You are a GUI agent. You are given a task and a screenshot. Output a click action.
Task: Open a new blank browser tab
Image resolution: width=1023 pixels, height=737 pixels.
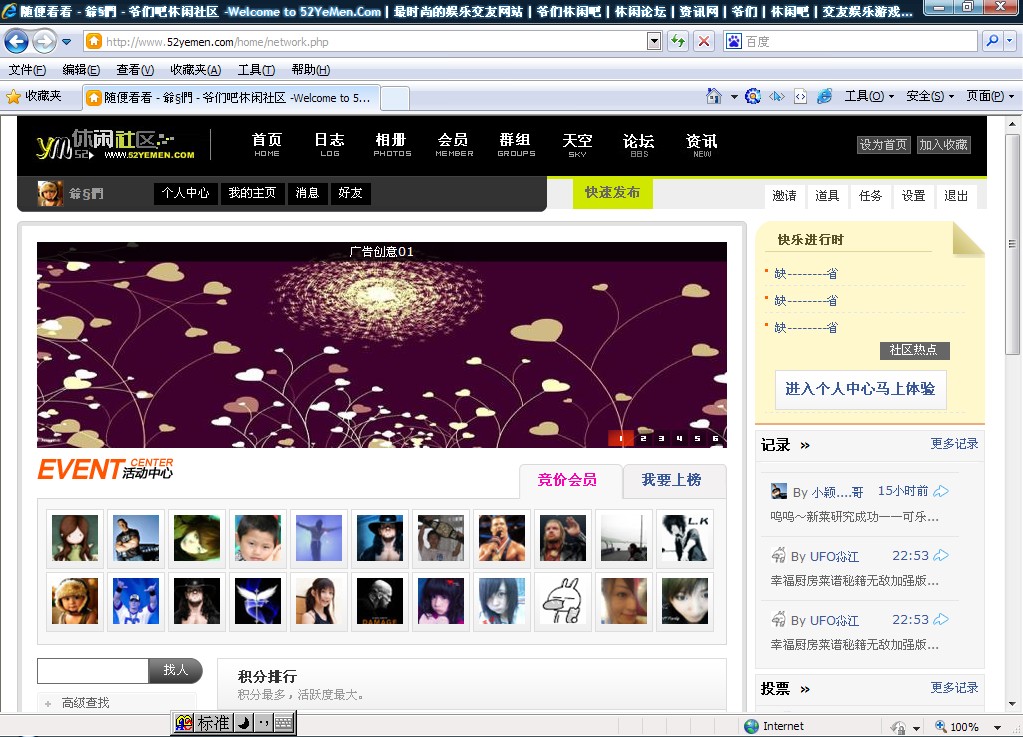point(395,98)
